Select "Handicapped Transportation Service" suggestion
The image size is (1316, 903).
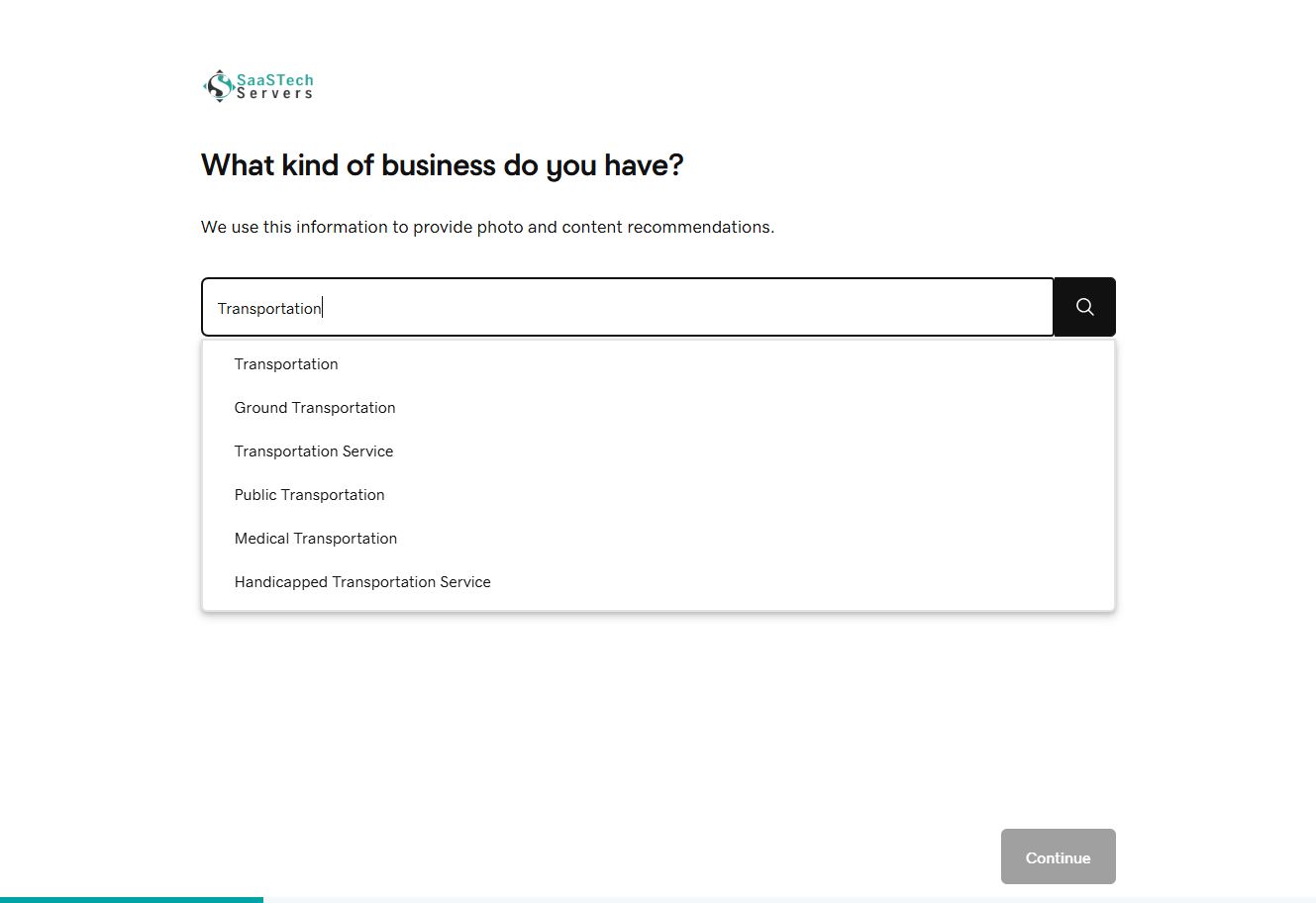pos(658,582)
